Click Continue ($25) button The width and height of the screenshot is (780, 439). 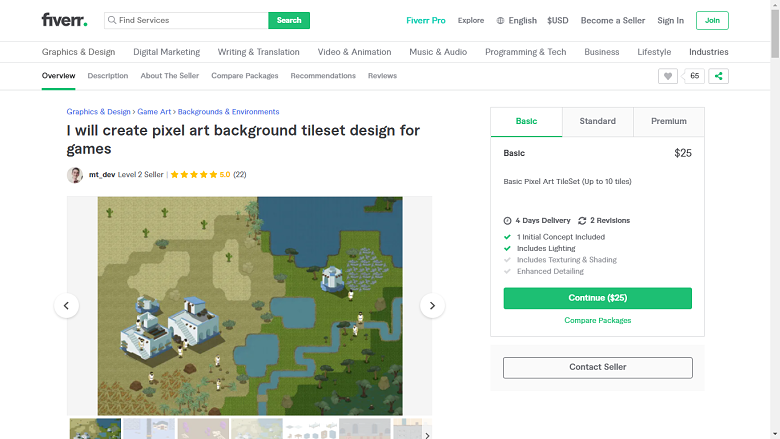coord(597,298)
